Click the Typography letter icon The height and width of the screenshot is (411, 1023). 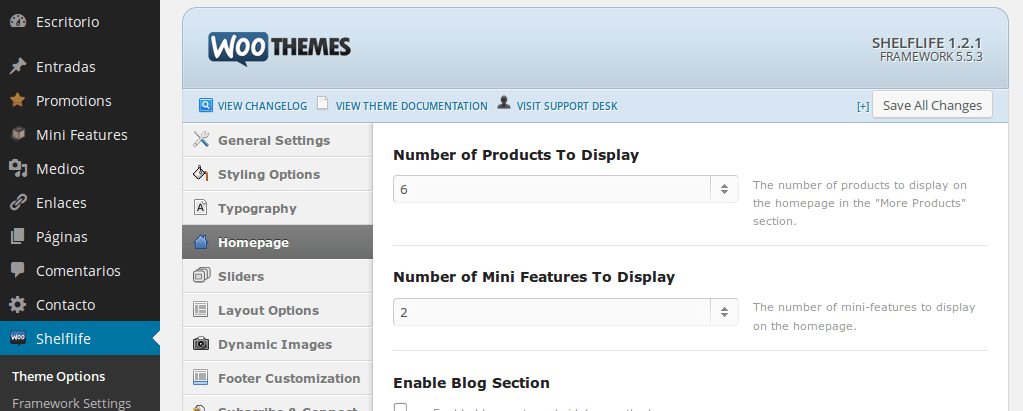pyautogui.click(x=201, y=207)
